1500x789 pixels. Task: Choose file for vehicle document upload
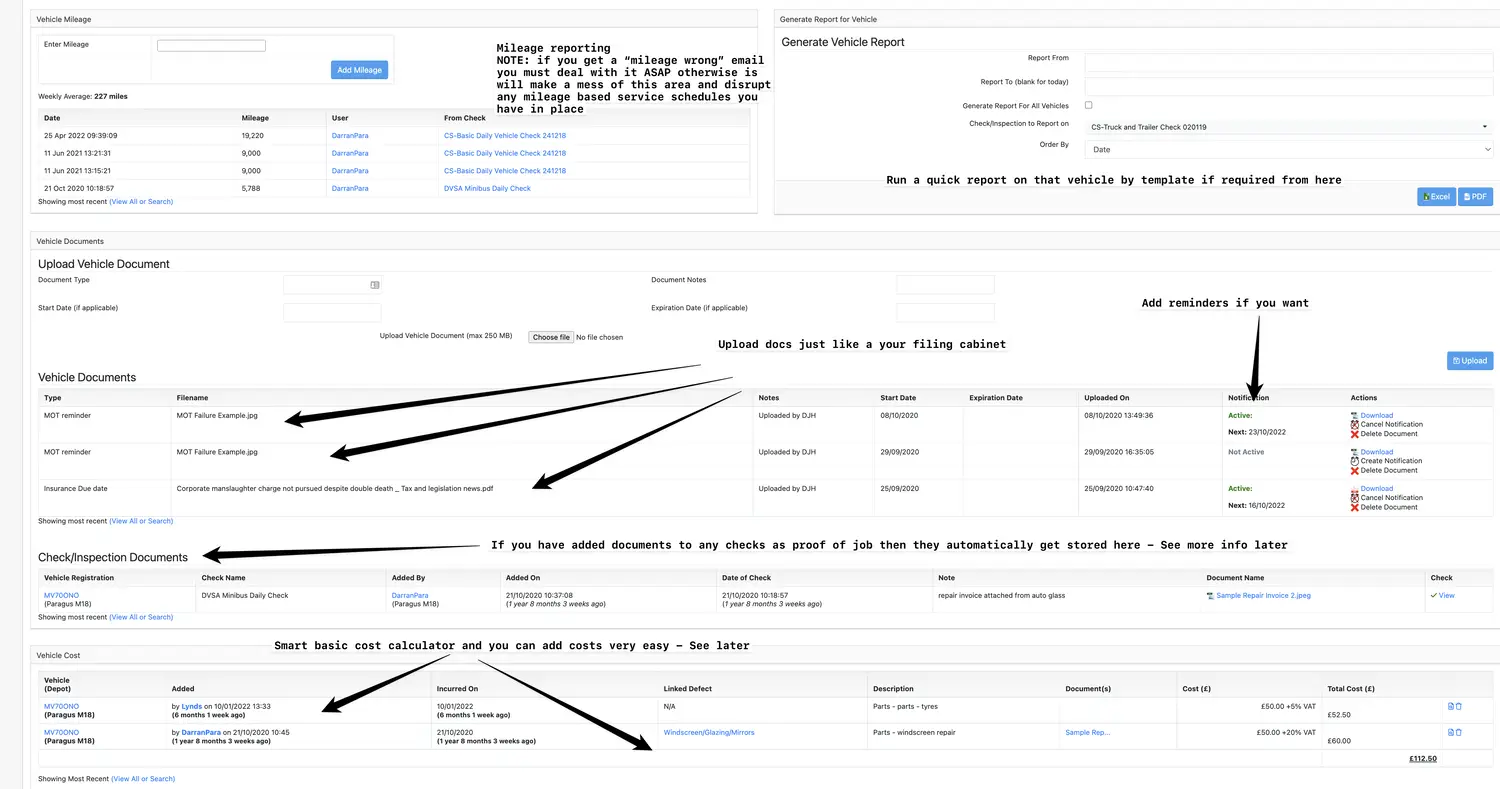pos(551,337)
